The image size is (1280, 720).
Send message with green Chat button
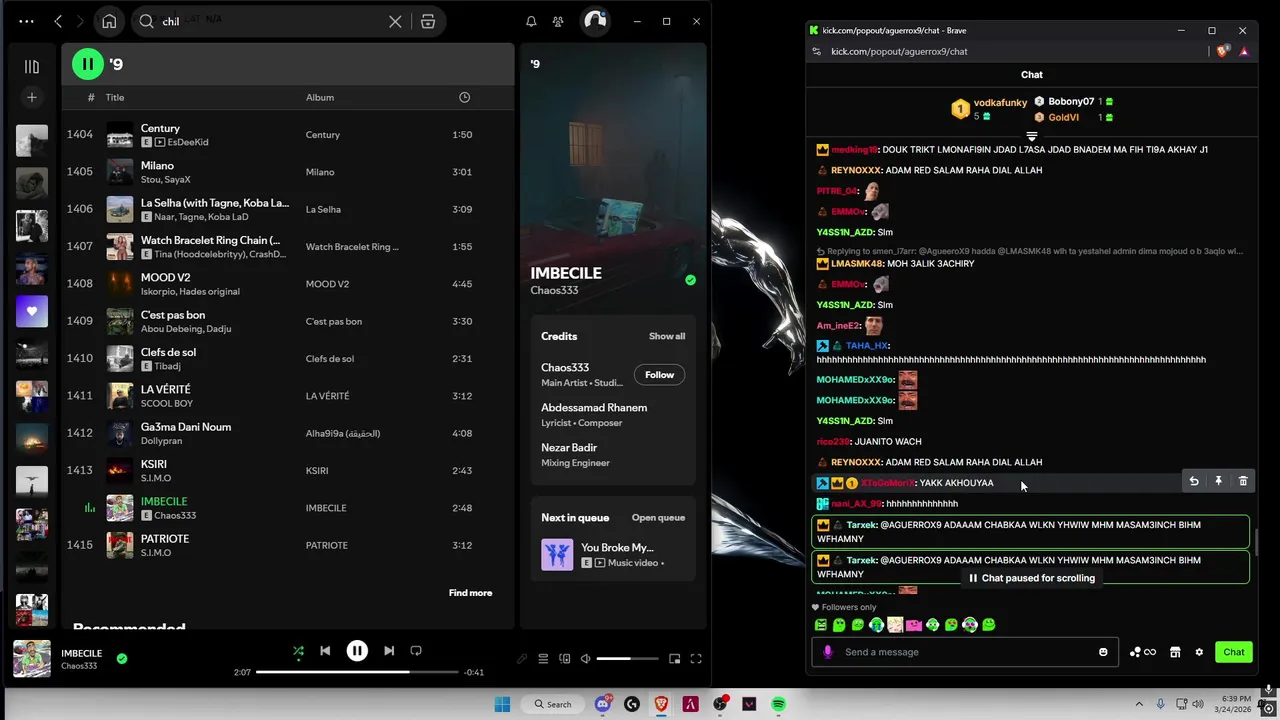click(x=1234, y=652)
